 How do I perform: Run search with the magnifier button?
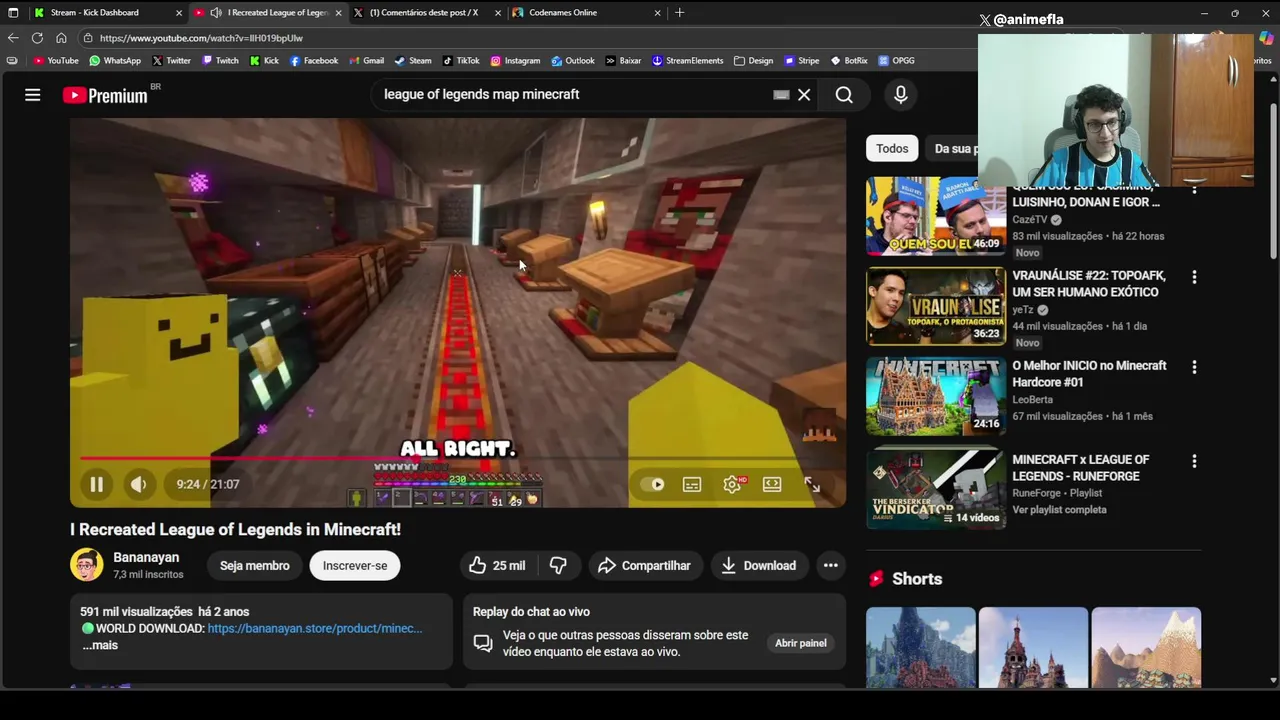844,95
